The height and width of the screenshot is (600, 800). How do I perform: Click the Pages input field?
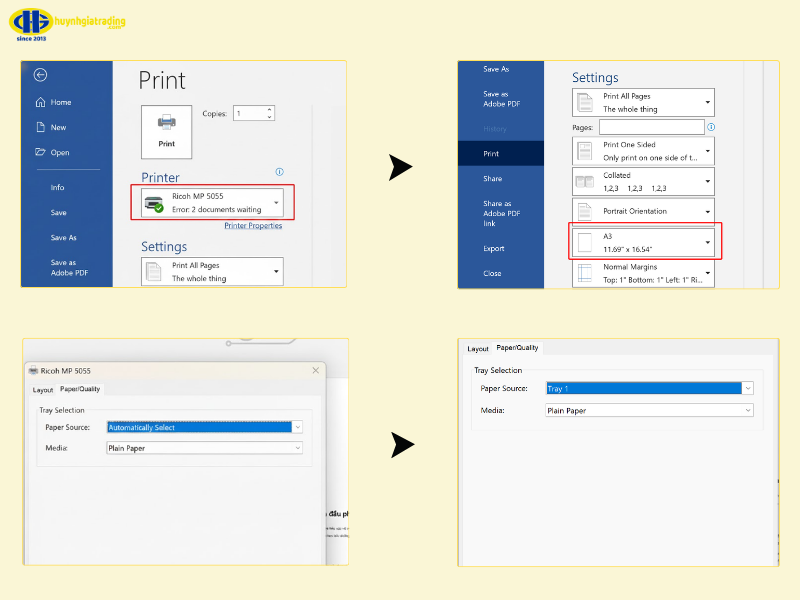(651, 128)
